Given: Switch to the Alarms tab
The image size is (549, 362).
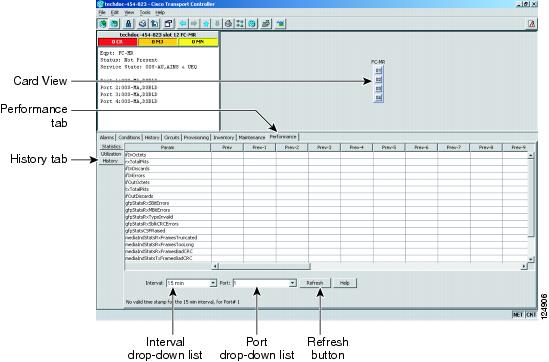Looking at the screenshot, I should pyautogui.click(x=107, y=138).
